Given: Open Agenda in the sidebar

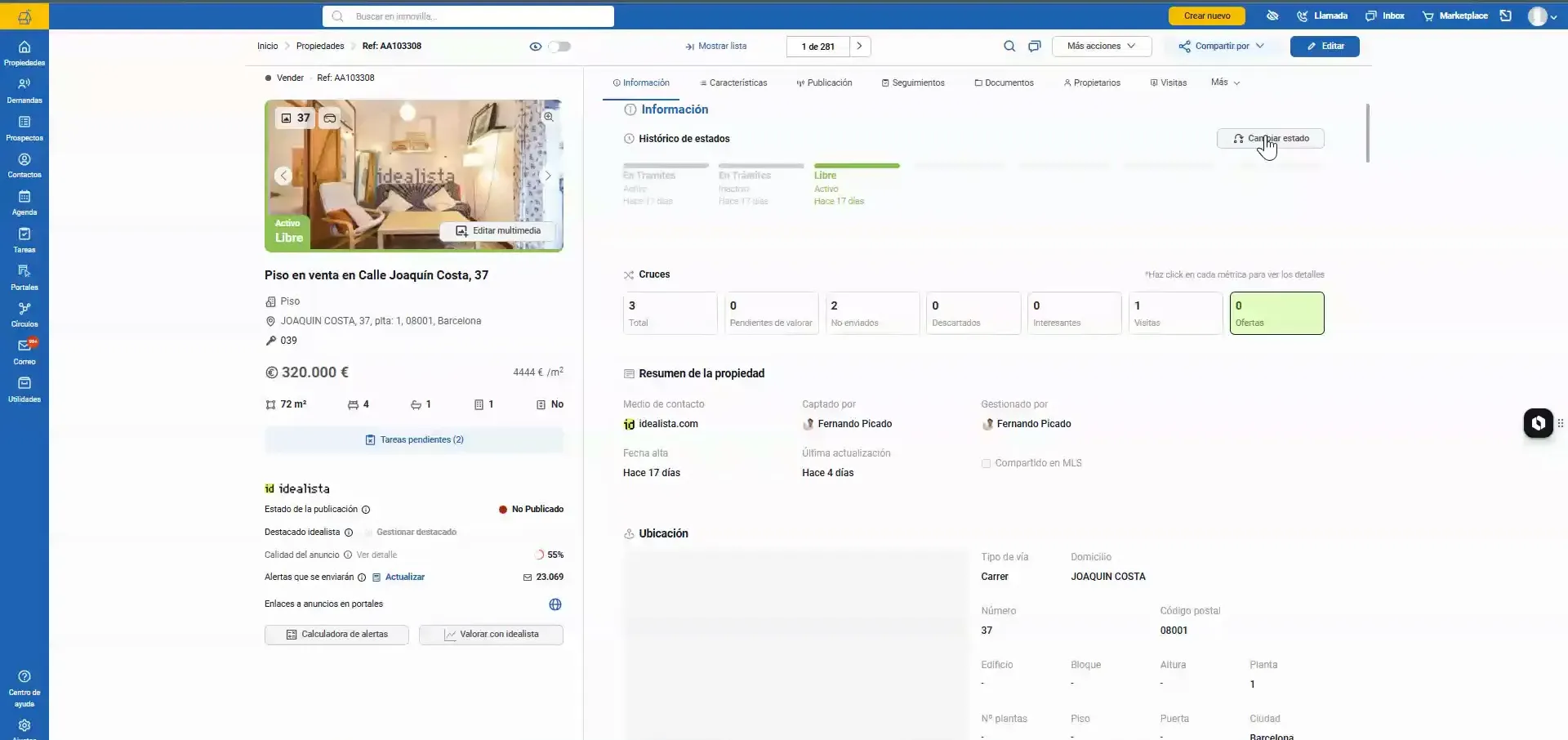Looking at the screenshot, I should coord(24,203).
